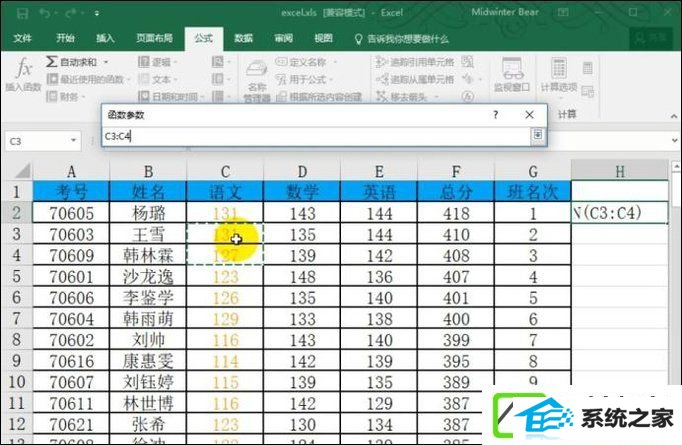
Task: Open the 用于公式 menu
Action: pos(303,79)
